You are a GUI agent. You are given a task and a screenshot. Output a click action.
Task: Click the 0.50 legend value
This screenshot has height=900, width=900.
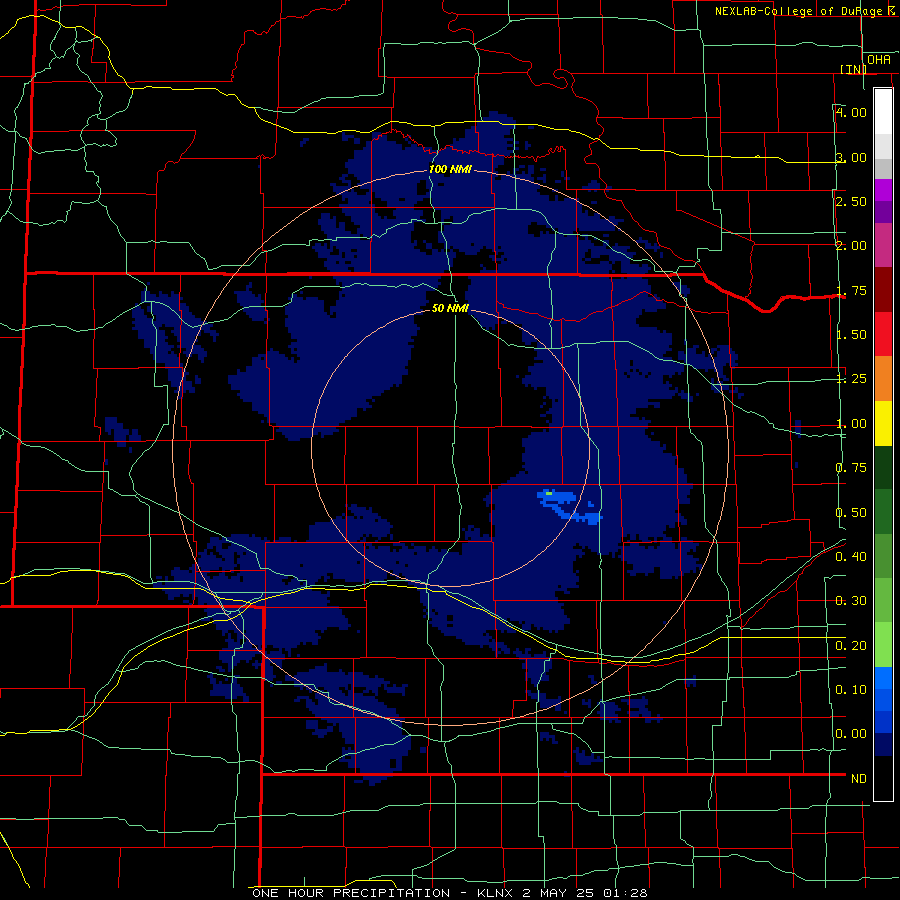pos(851,513)
